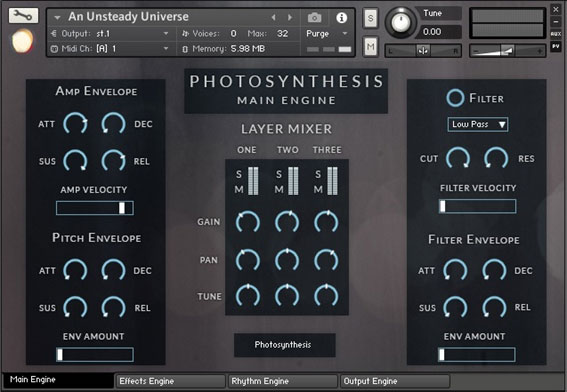
Task: Click the Filter Envelope Env Amount slider
Action: point(477,355)
